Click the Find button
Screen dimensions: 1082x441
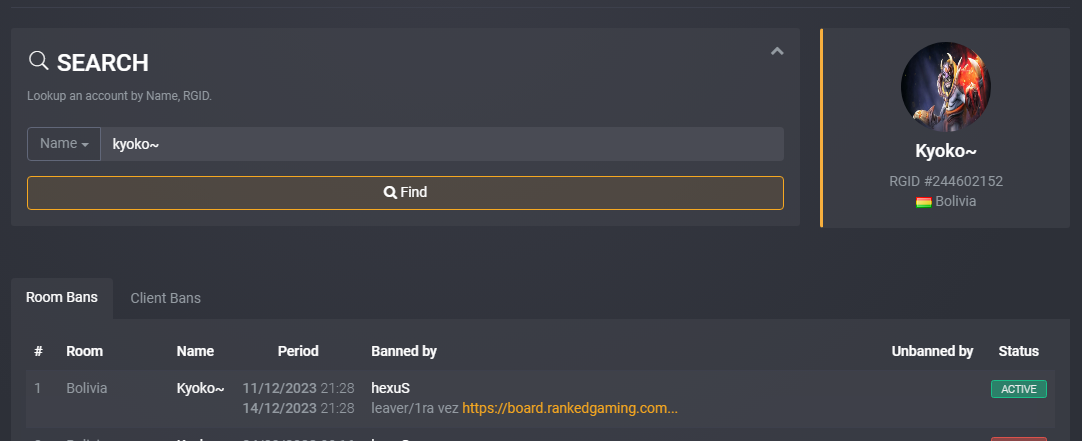coord(405,193)
